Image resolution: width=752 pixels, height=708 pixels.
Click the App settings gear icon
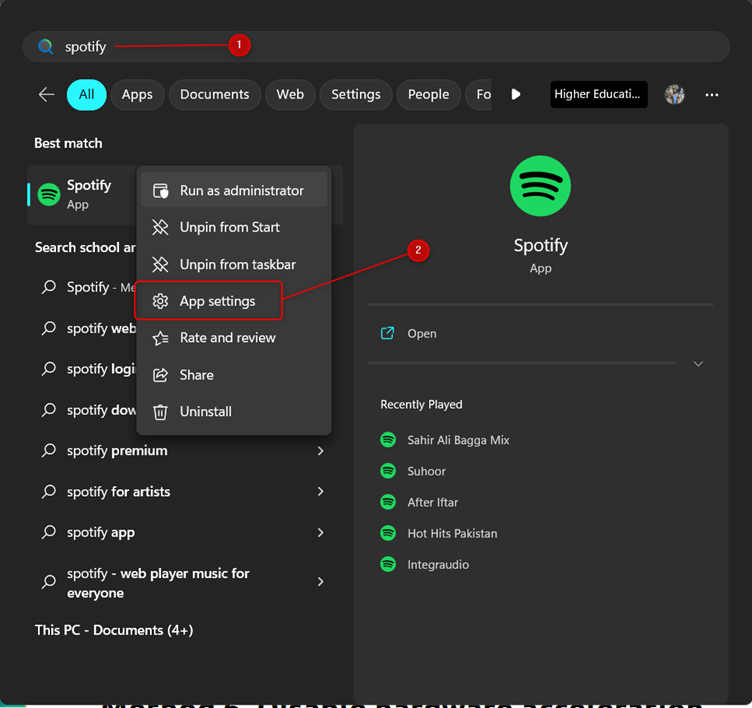point(160,301)
